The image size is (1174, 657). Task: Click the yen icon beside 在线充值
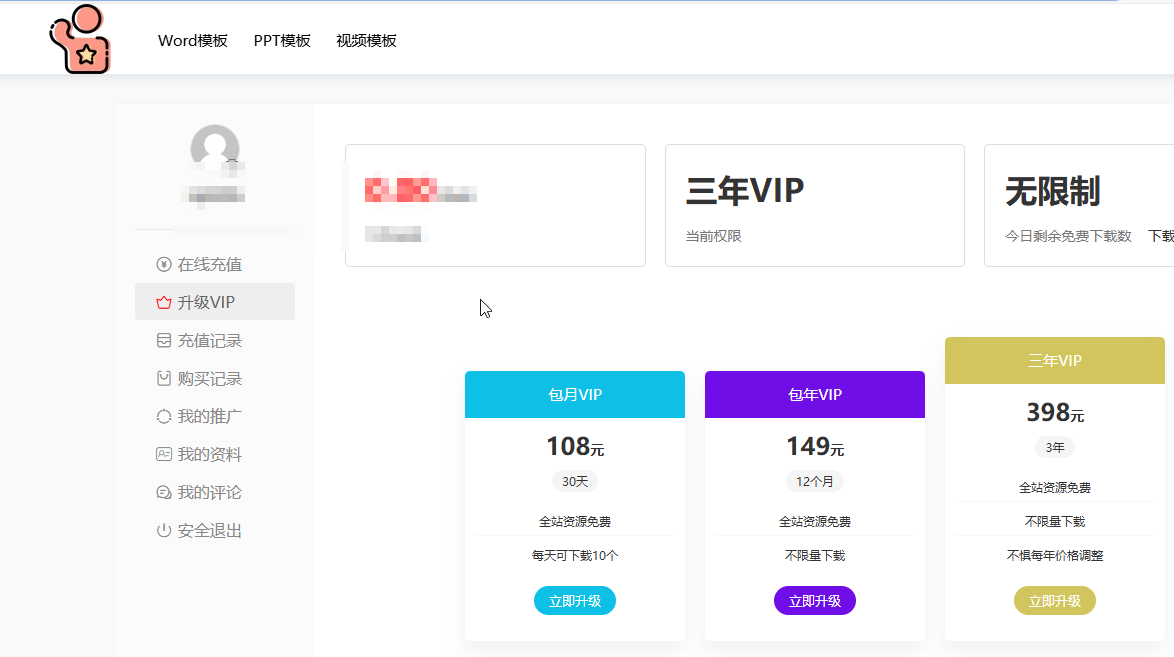click(x=163, y=264)
